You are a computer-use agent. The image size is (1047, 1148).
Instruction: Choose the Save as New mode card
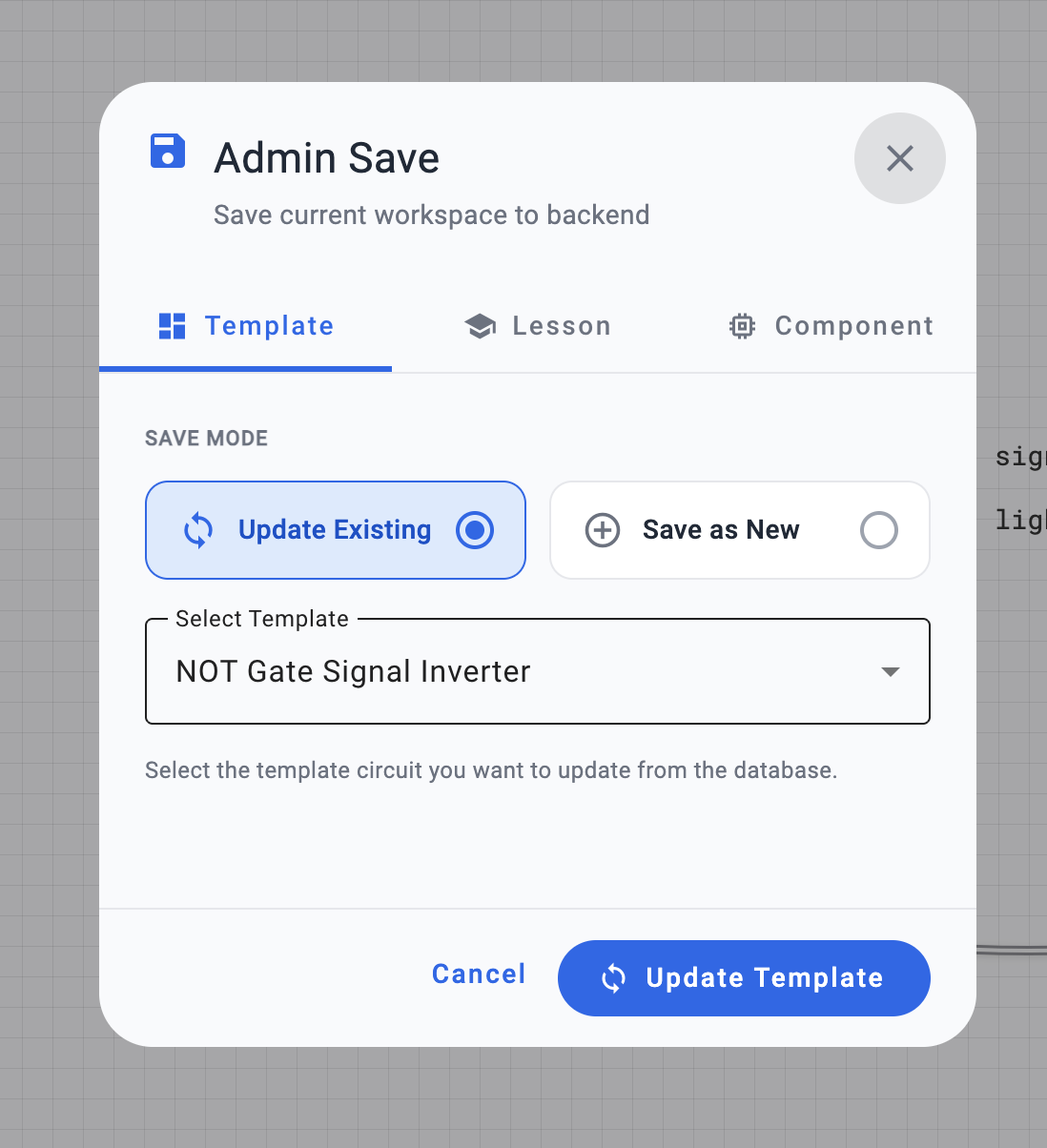(x=739, y=530)
